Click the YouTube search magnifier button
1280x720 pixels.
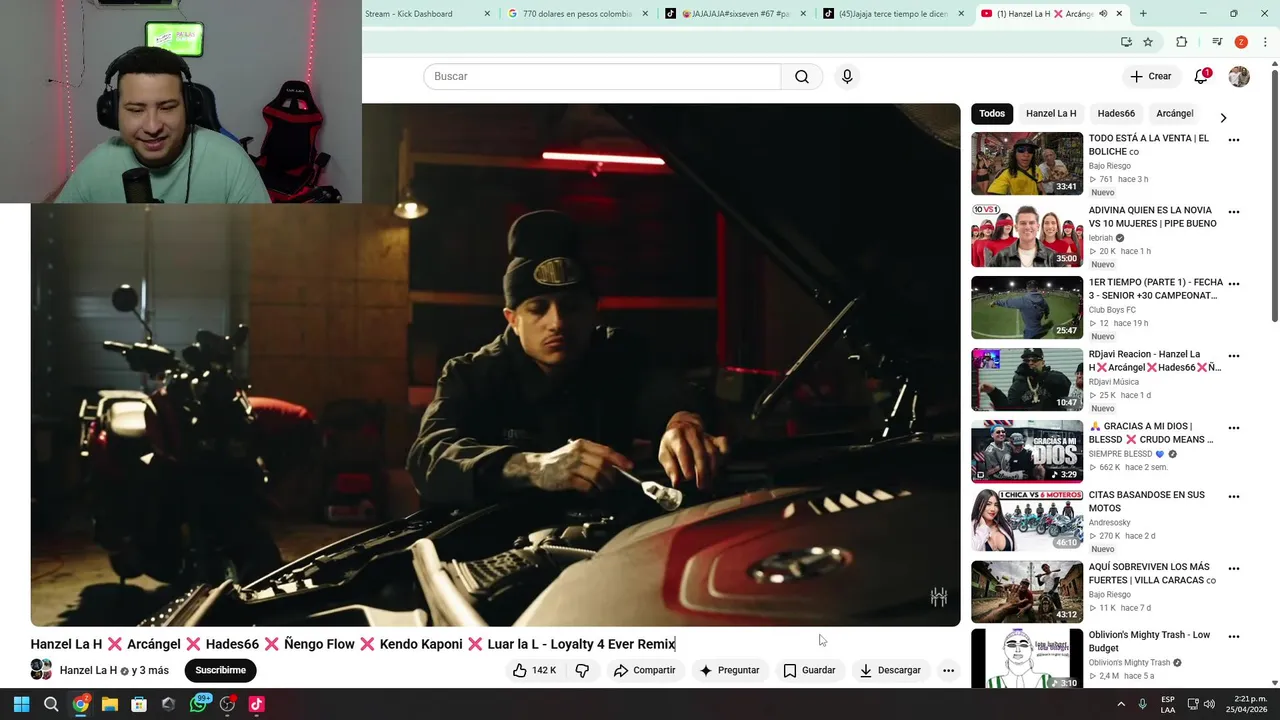pyautogui.click(x=802, y=77)
